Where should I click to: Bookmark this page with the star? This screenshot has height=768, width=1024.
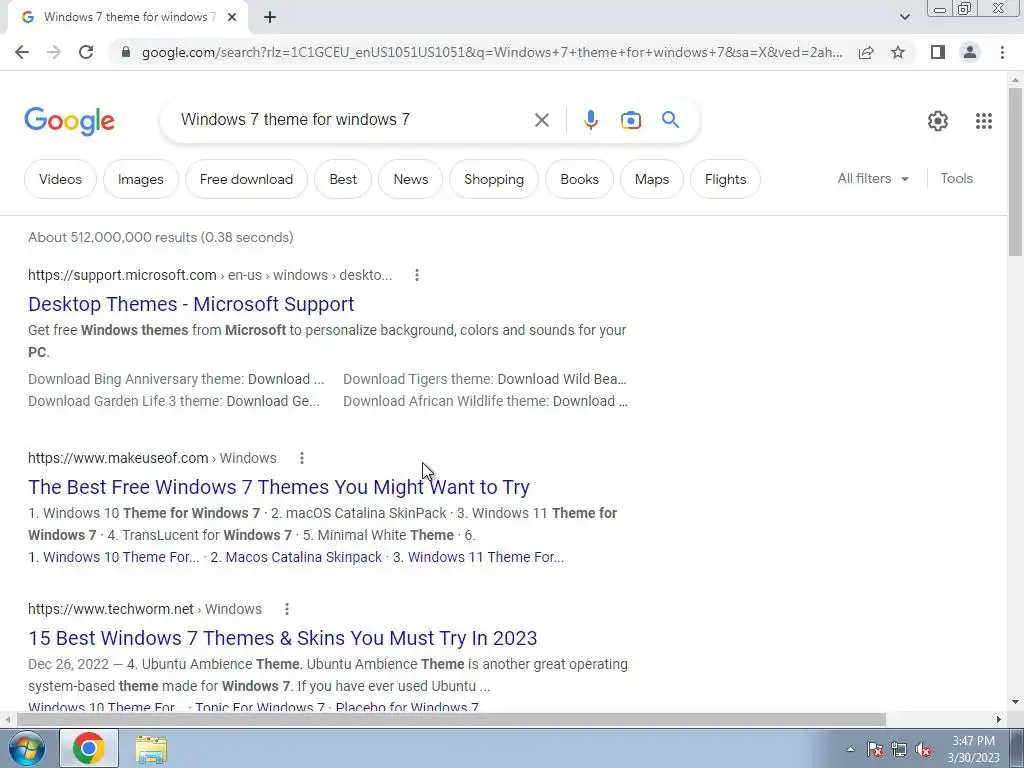898,52
